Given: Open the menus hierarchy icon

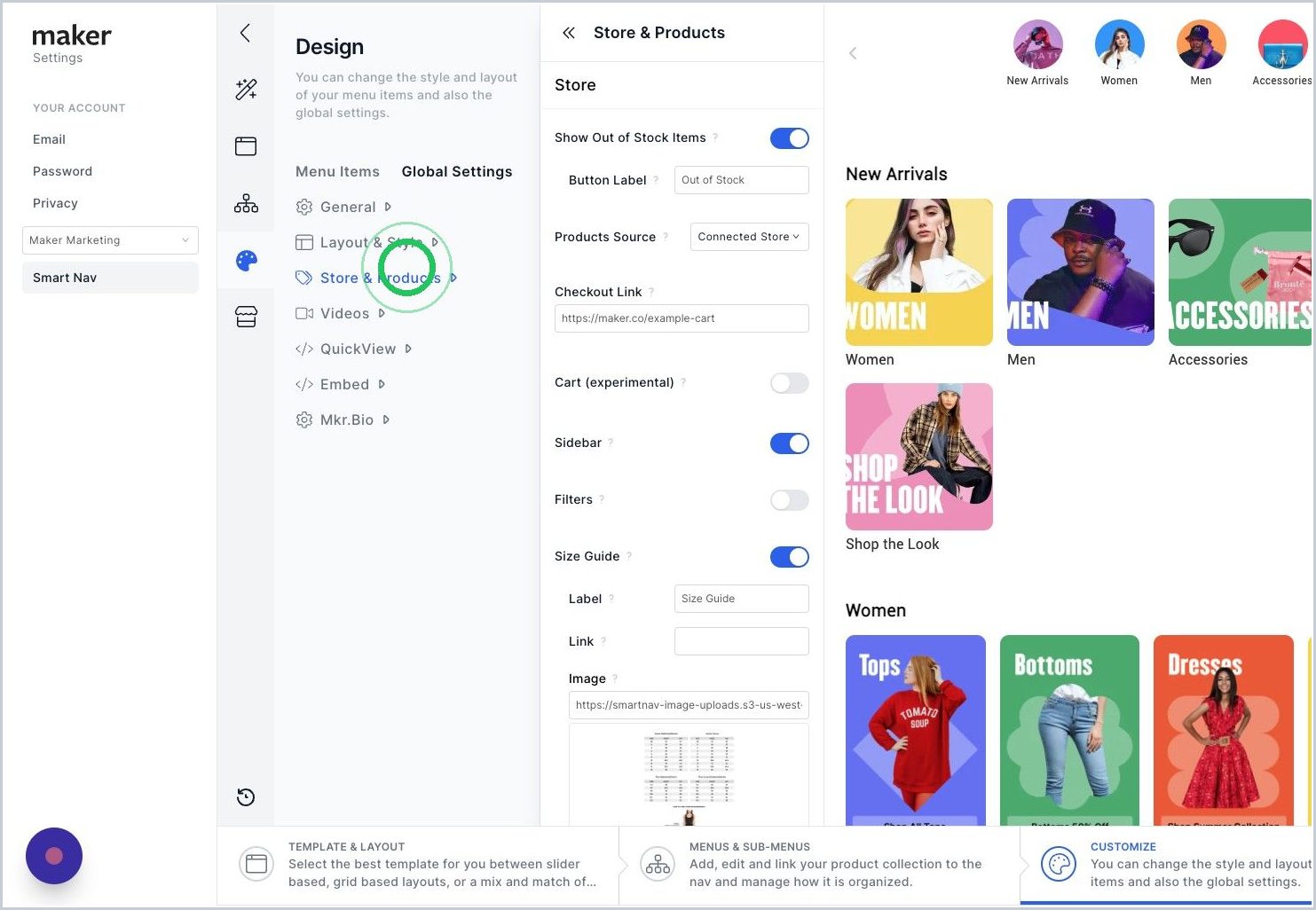Looking at the screenshot, I should (x=246, y=204).
